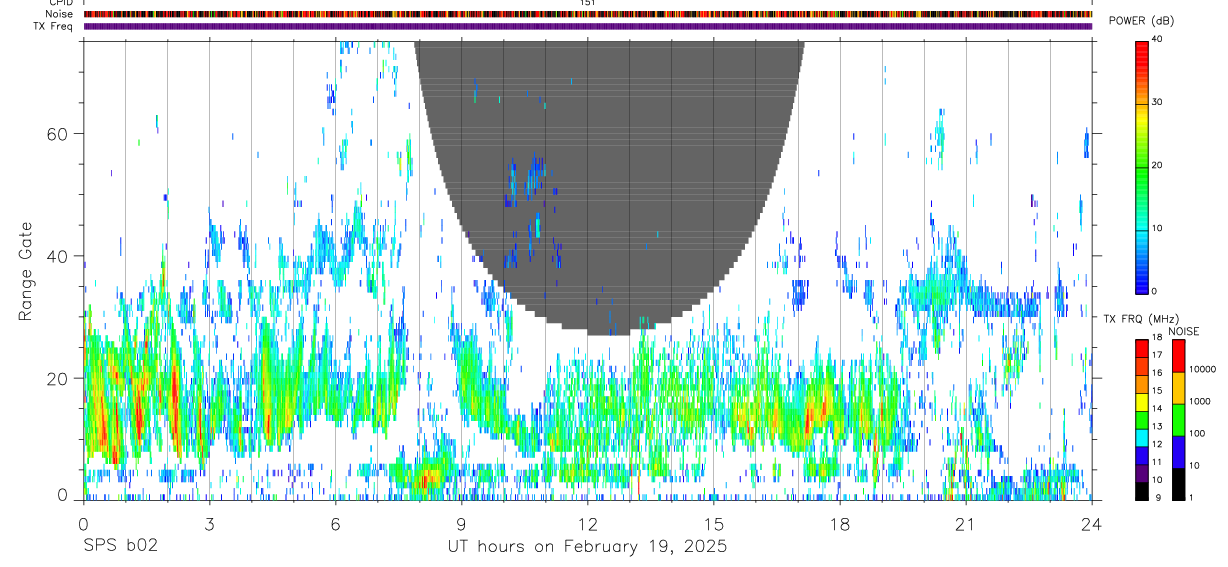The height and width of the screenshot is (567, 1228).
Task: Click the 10000 tick on NOISE scale
Action: 1203,370
